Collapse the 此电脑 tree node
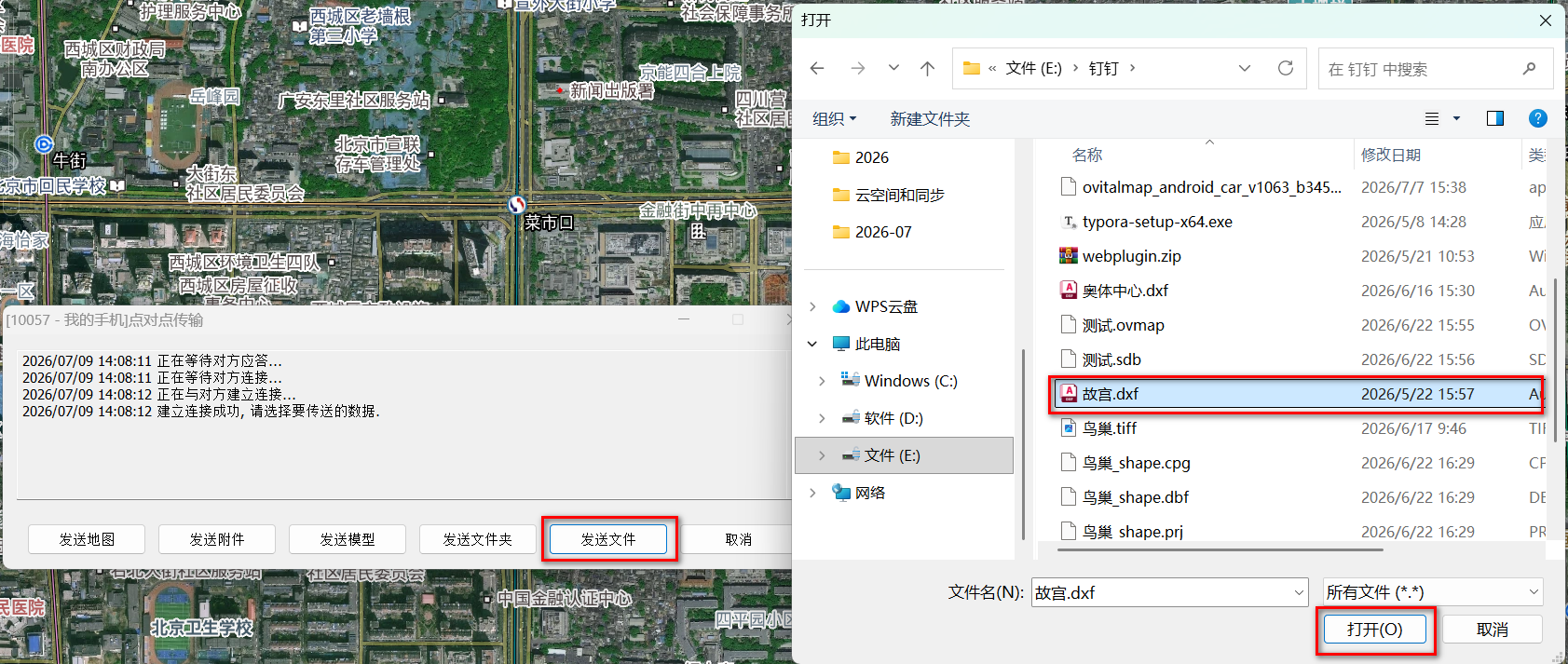Viewport: 1568px width, 664px height. (812, 344)
